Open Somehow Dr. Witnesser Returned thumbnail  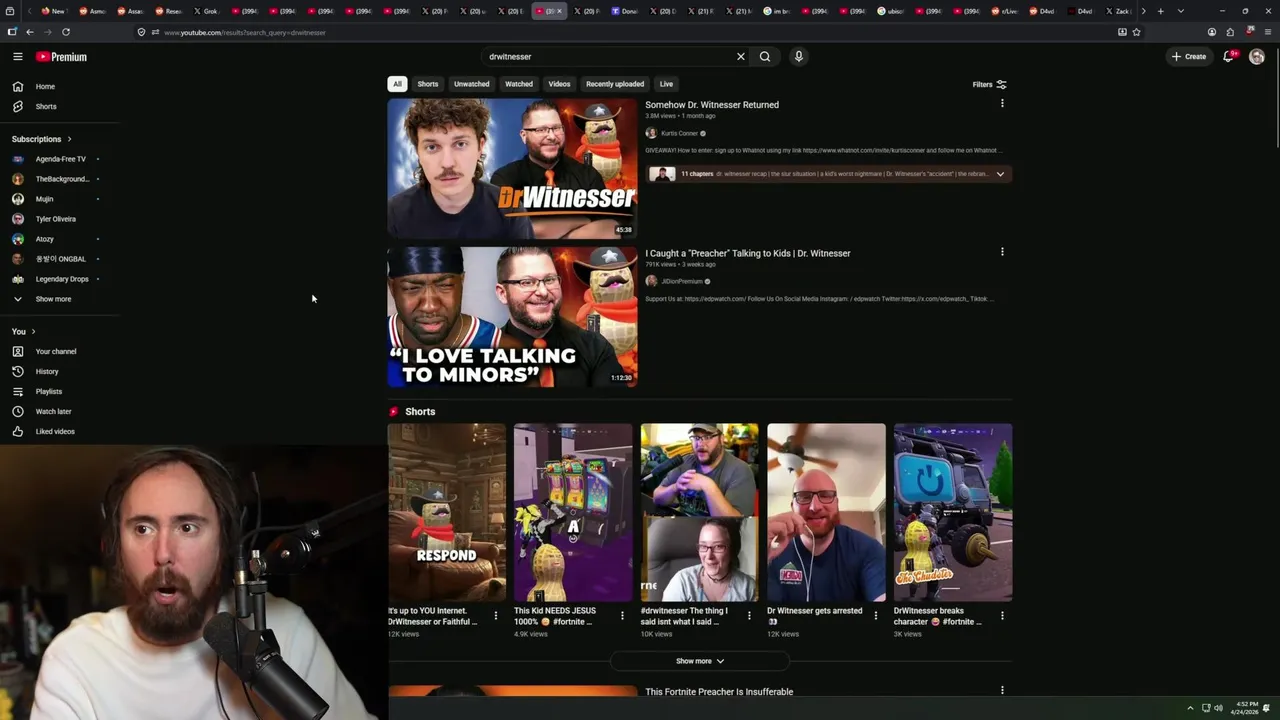[512, 168]
